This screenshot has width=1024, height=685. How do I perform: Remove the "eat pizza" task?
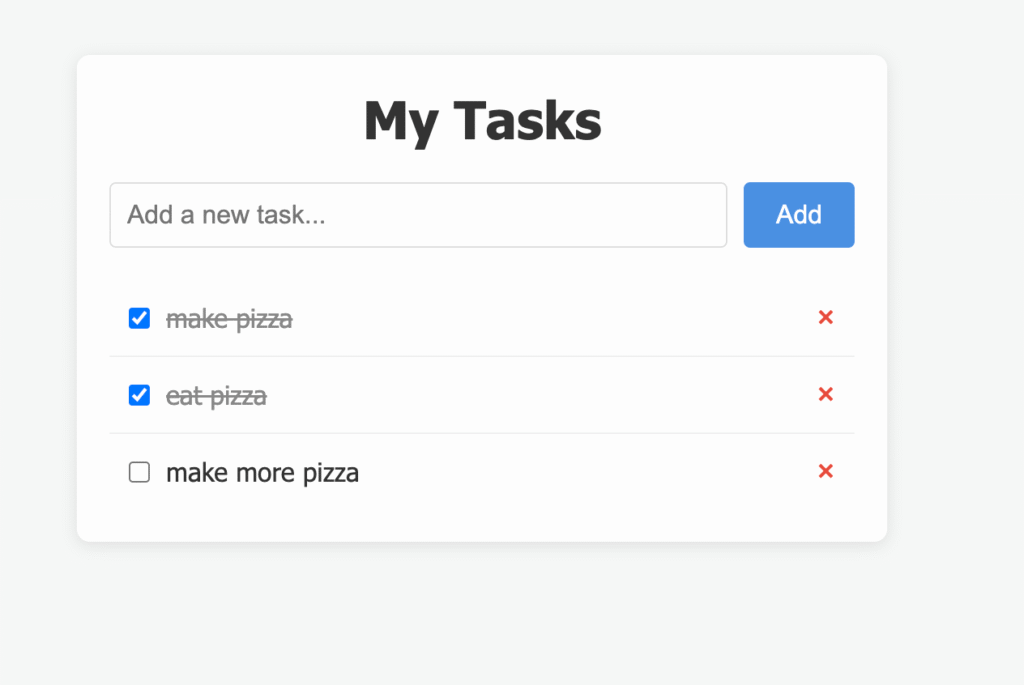click(x=826, y=395)
